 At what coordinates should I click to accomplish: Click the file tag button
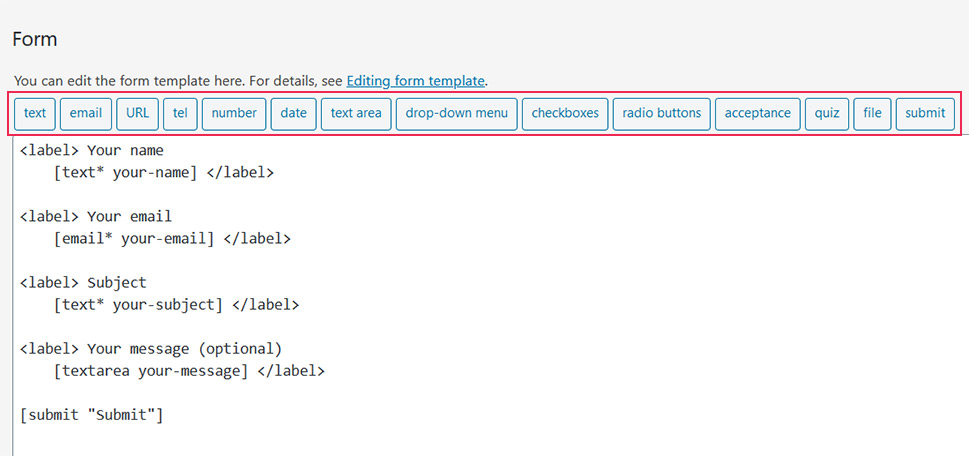[x=872, y=113]
